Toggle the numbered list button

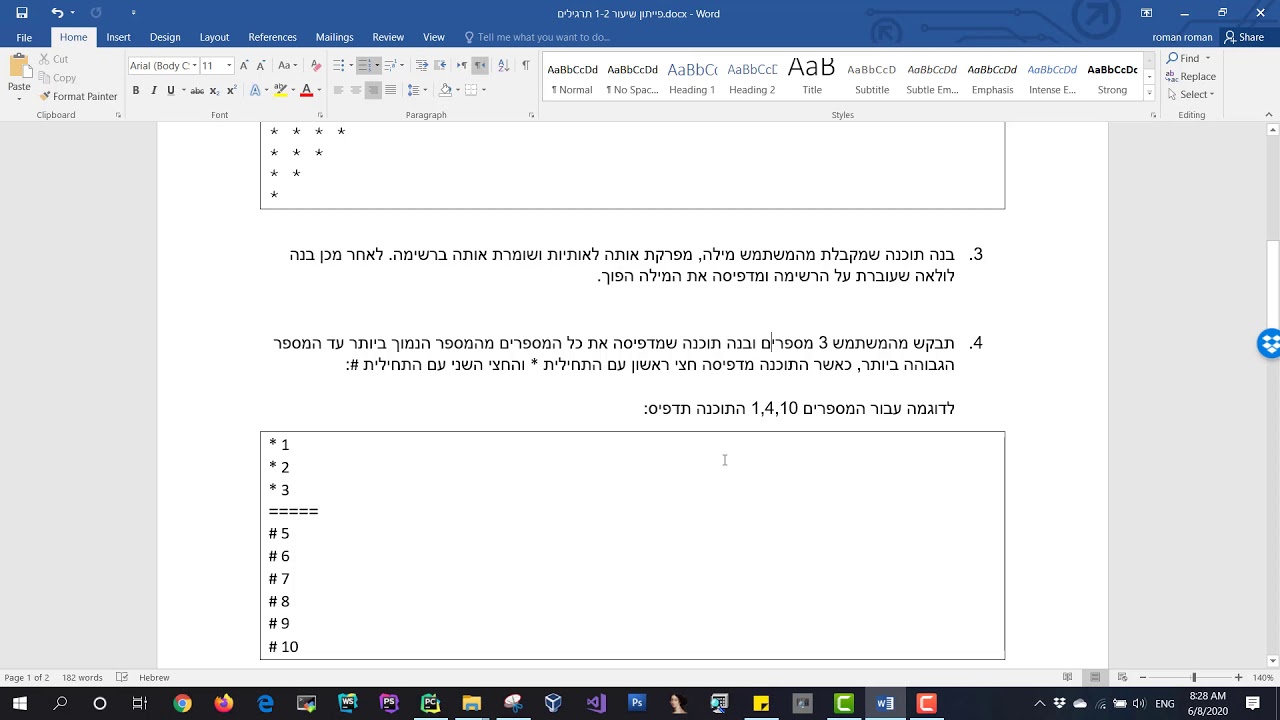point(364,65)
